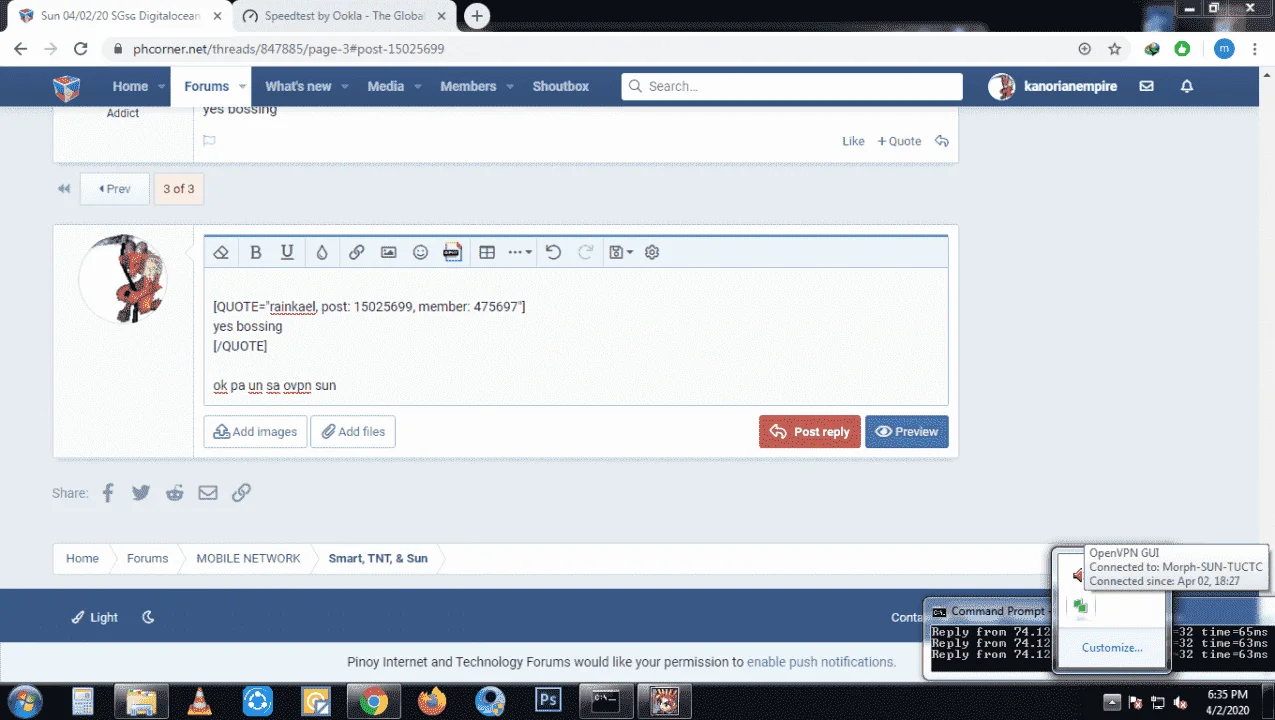Go to first page double-arrow icon

pyautogui.click(x=64, y=189)
